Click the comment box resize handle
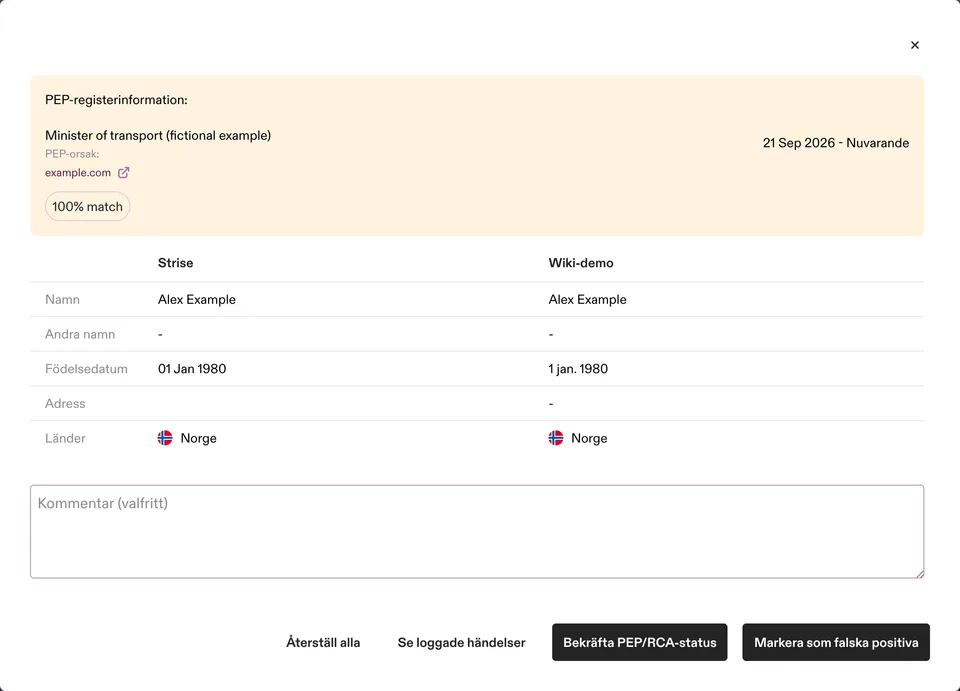 [920, 573]
